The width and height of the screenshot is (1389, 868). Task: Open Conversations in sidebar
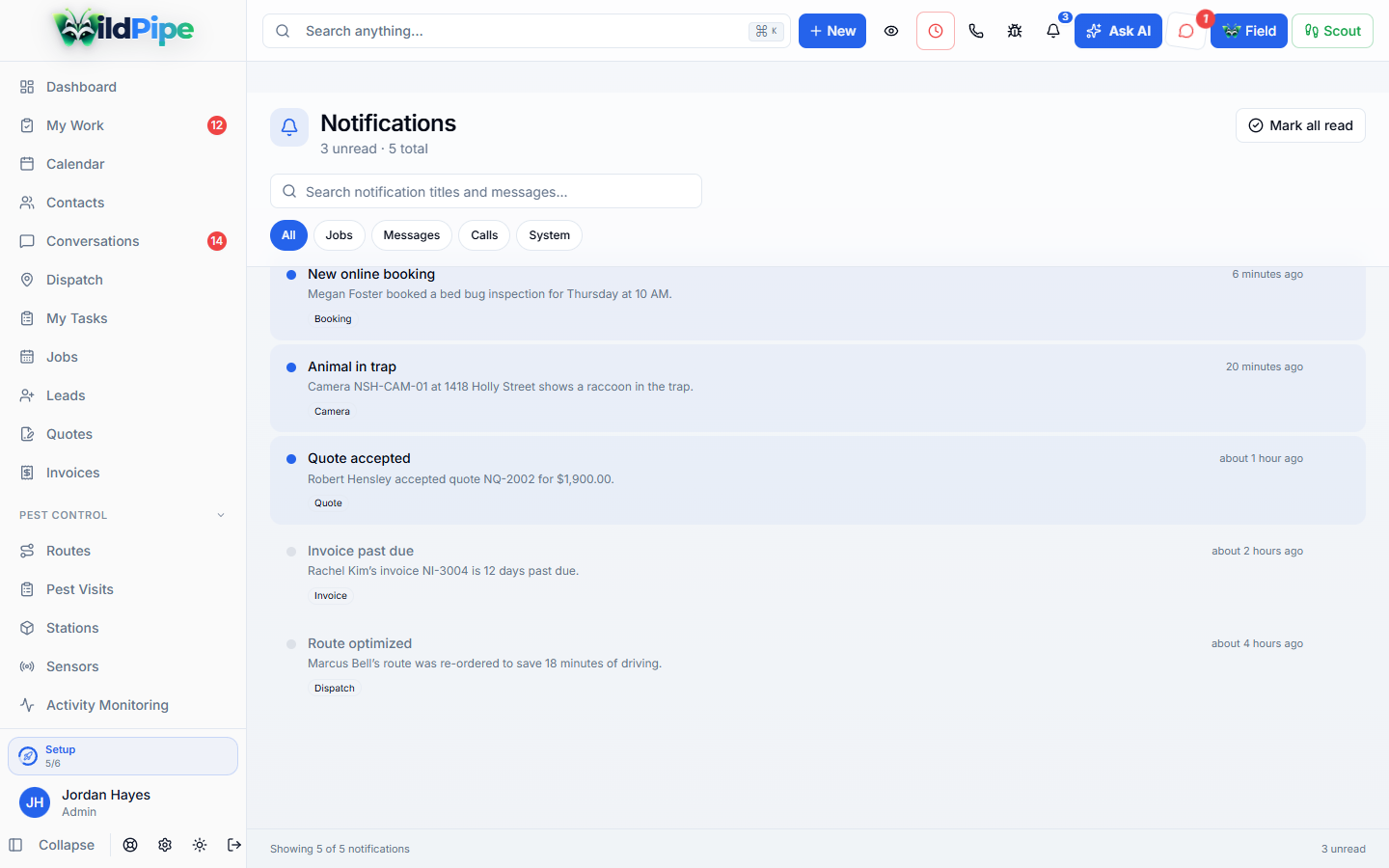(123, 241)
